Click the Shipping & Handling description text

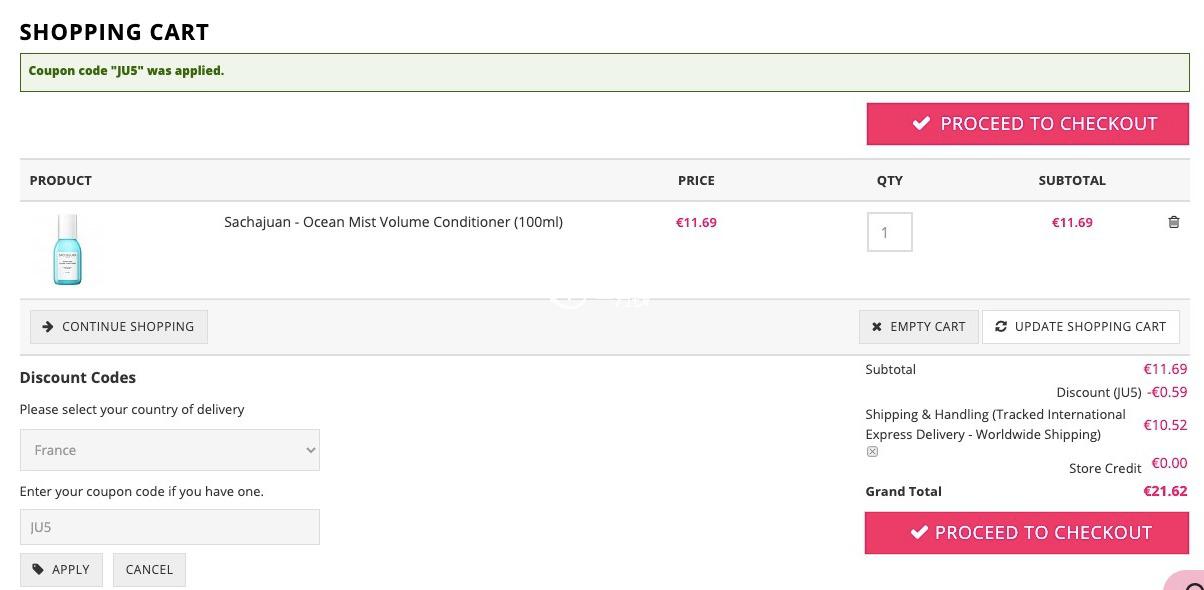pyautogui.click(x=996, y=425)
